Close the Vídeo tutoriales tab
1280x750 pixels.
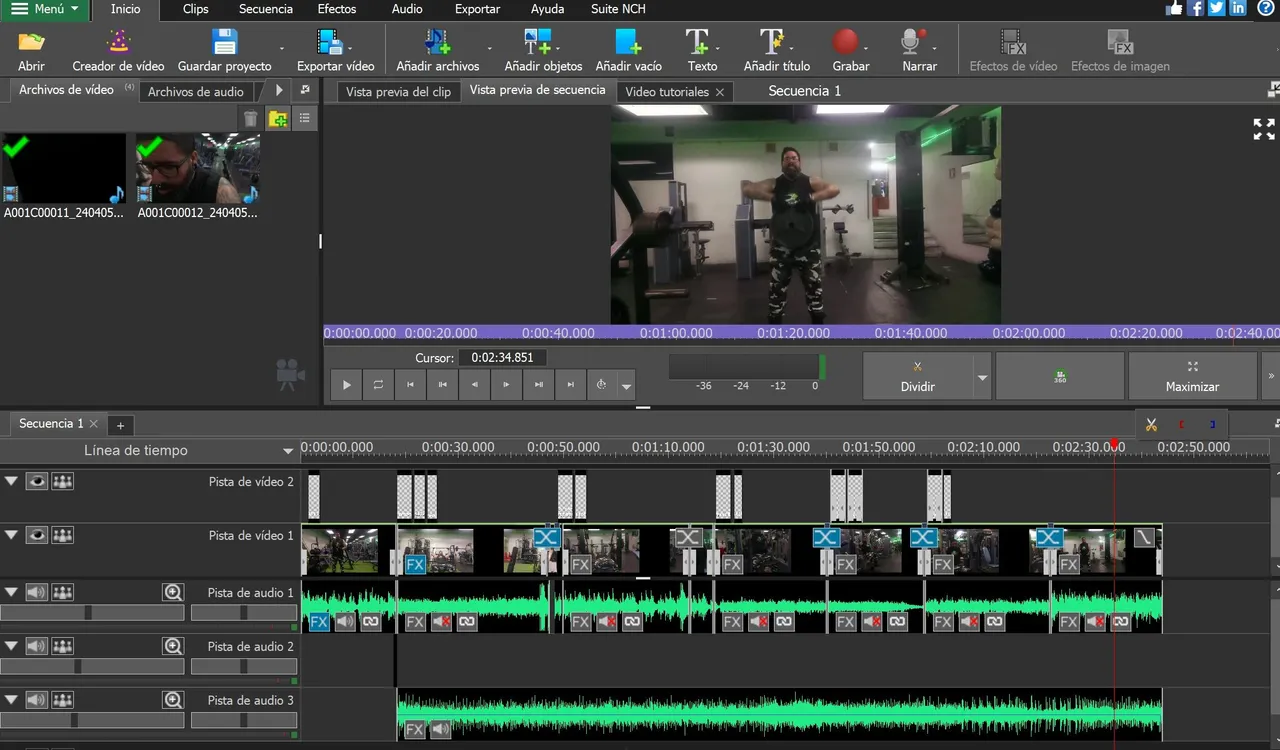(719, 92)
